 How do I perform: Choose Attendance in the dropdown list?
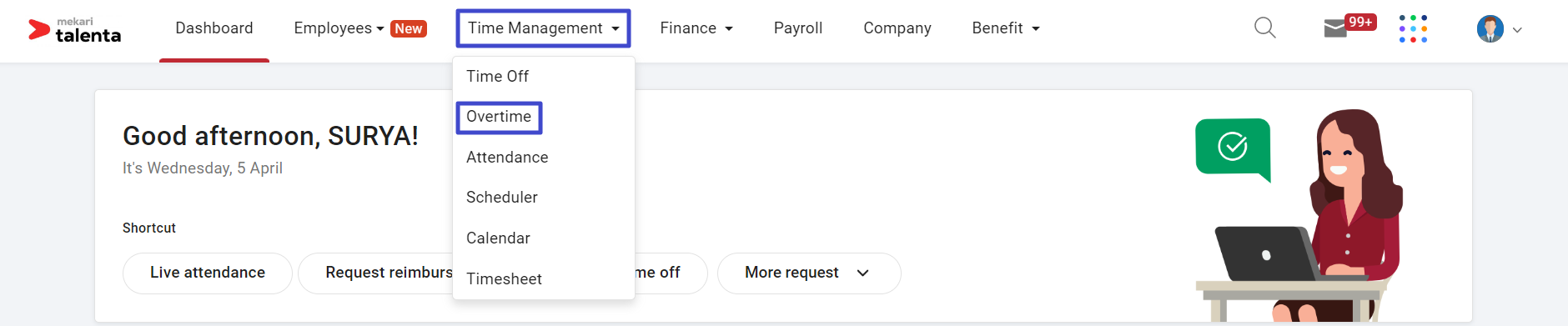click(x=507, y=158)
